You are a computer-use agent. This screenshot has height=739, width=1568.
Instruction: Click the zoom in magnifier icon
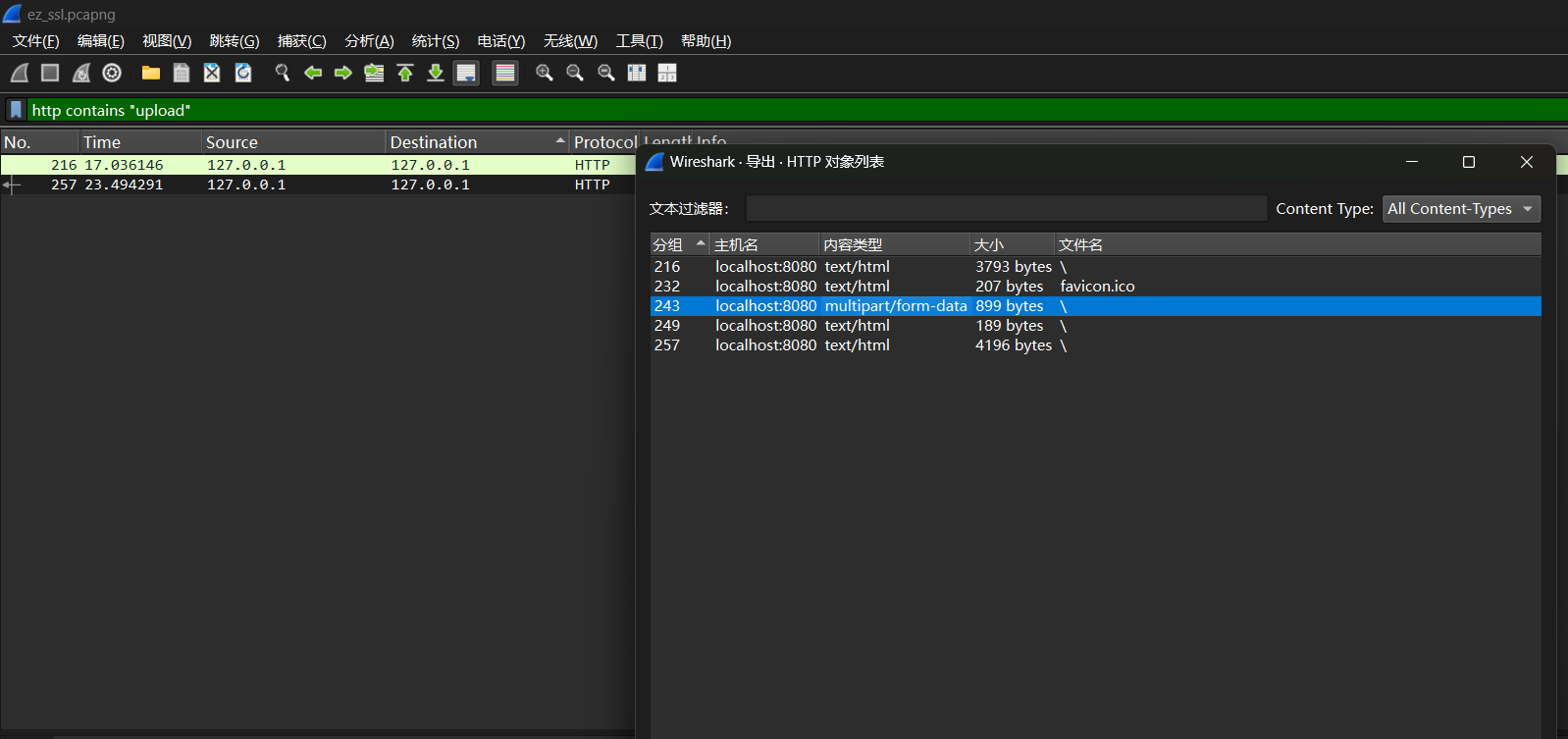coord(545,73)
